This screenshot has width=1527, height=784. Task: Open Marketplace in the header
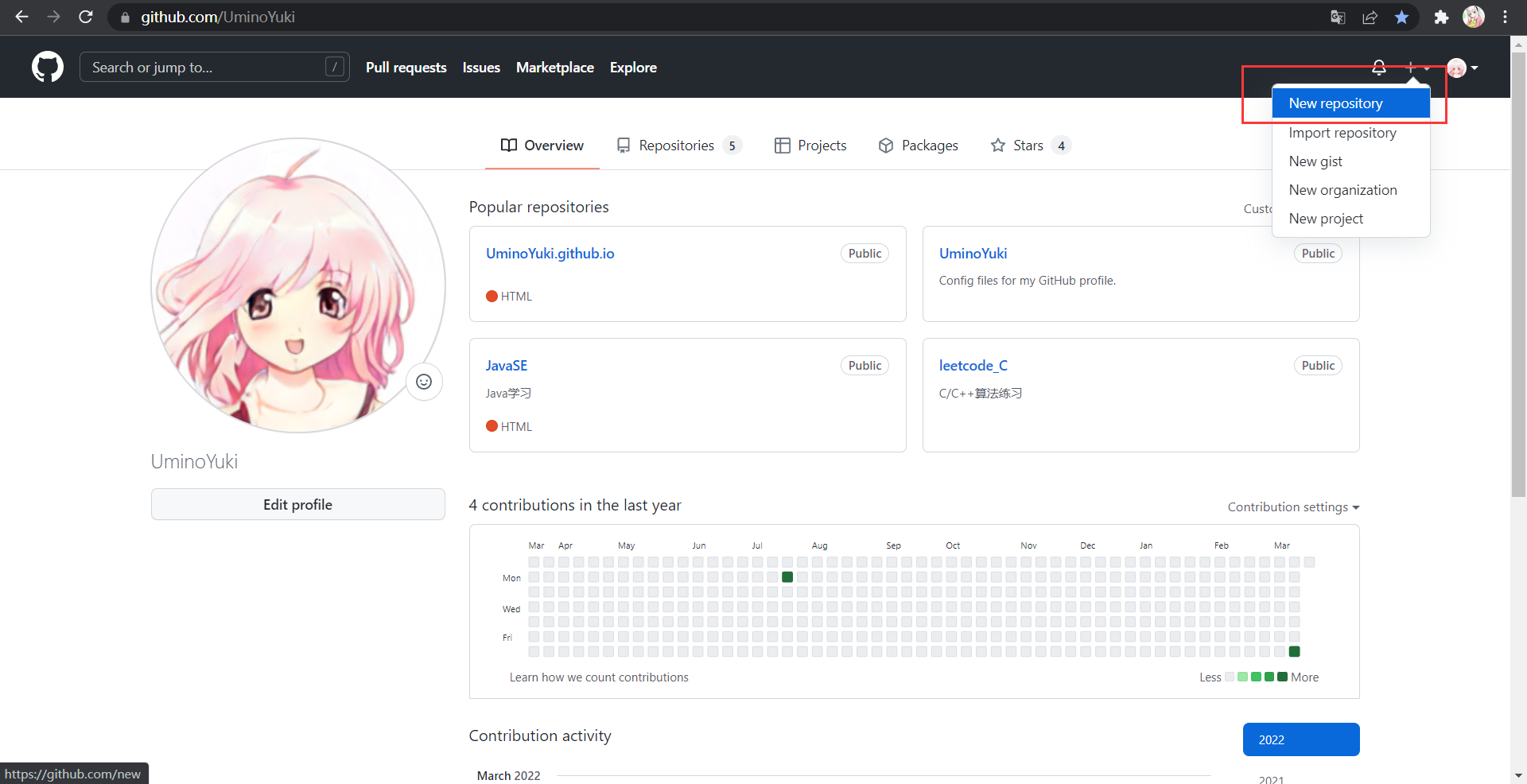tap(555, 68)
